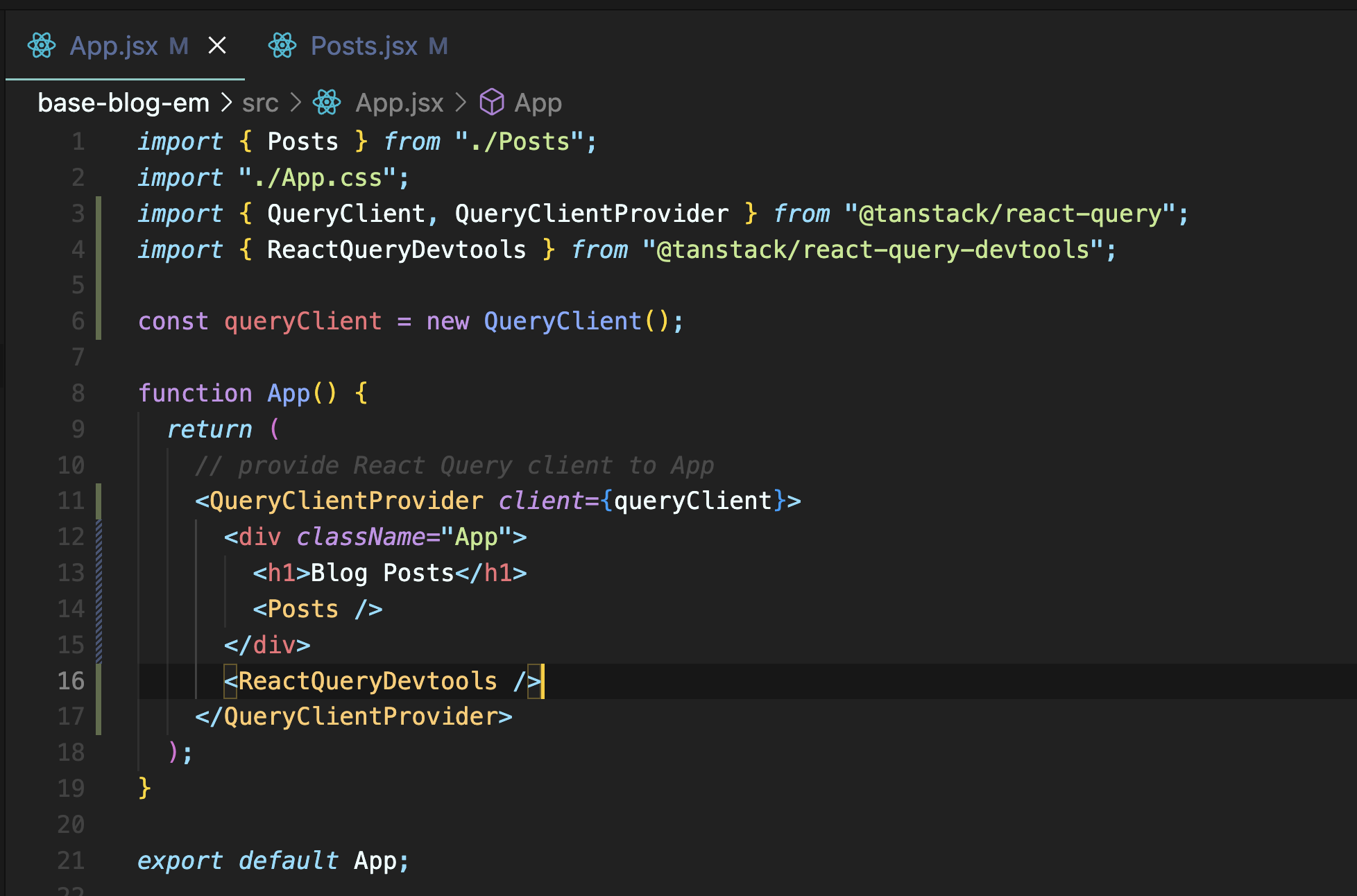Click the M modified badge on Posts.jsx tab
Viewport: 1357px width, 896px height.
pos(438,46)
